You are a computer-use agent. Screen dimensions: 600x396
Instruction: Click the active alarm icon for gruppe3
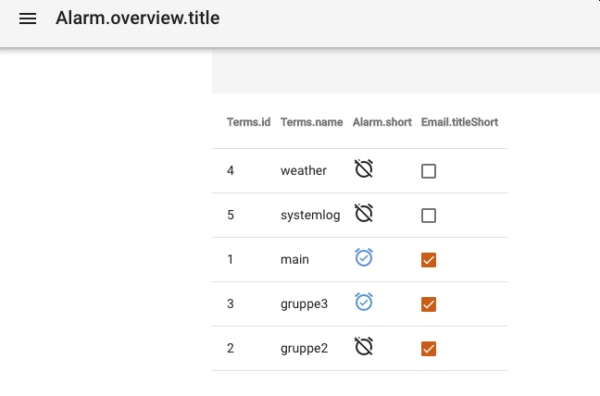(x=364, y=302)
